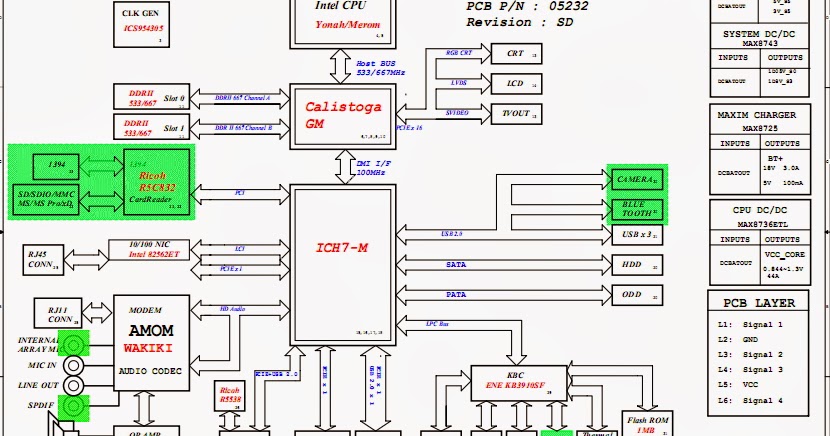Viewport: 830px width, 436px height.
Task: Click the L5: VCC layer row
Action: 738,385
